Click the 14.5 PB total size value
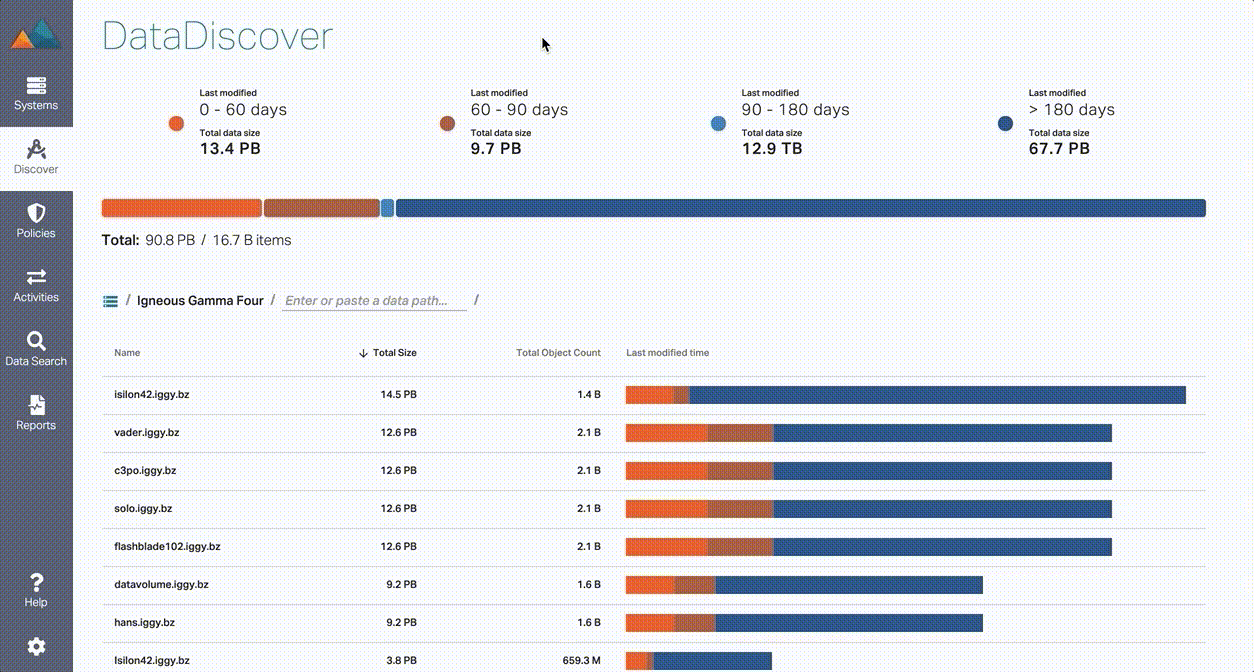The image size is (1254, 672). point(398,395)
